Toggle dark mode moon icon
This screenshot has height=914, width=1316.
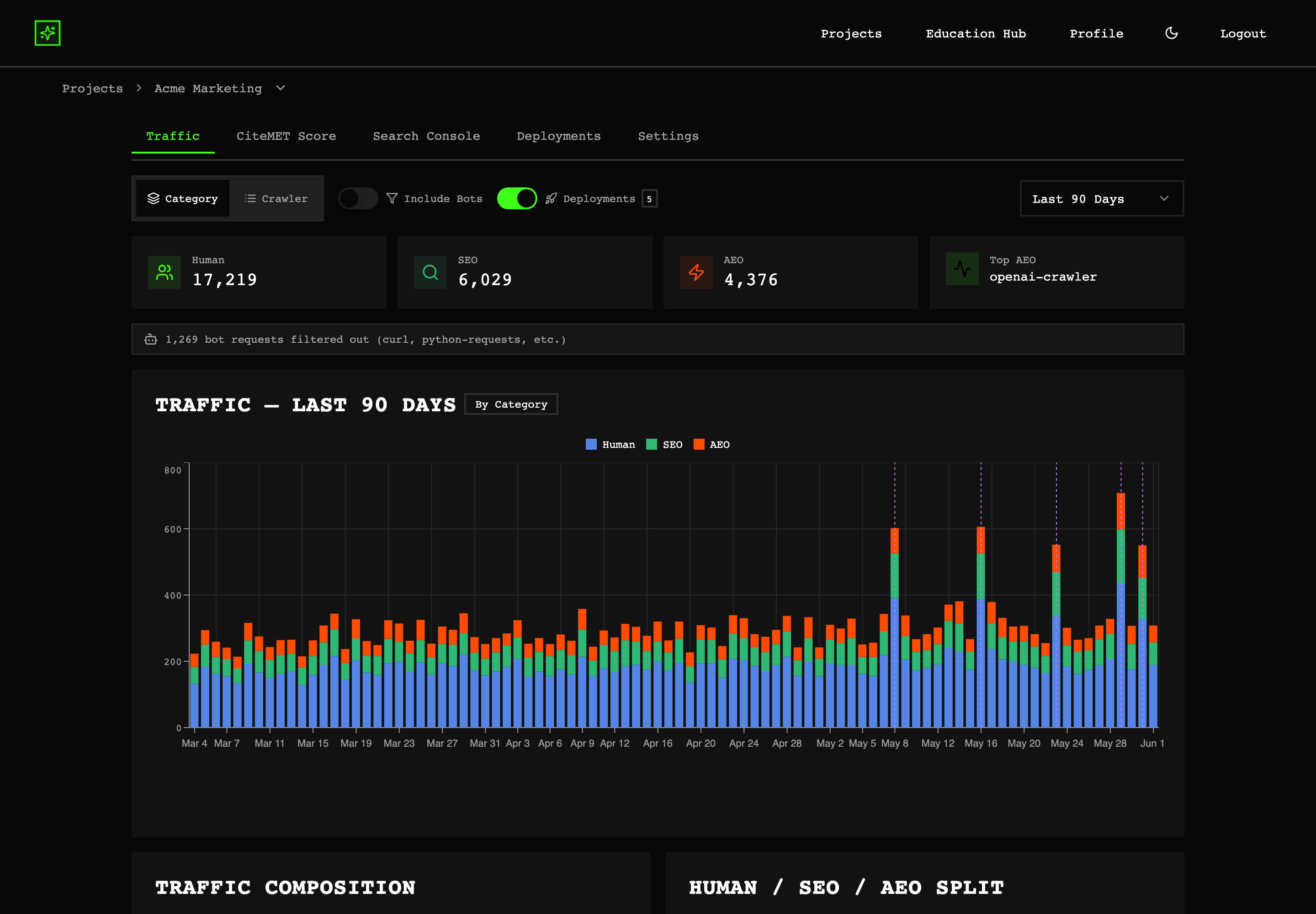(x=1171, y=33)
